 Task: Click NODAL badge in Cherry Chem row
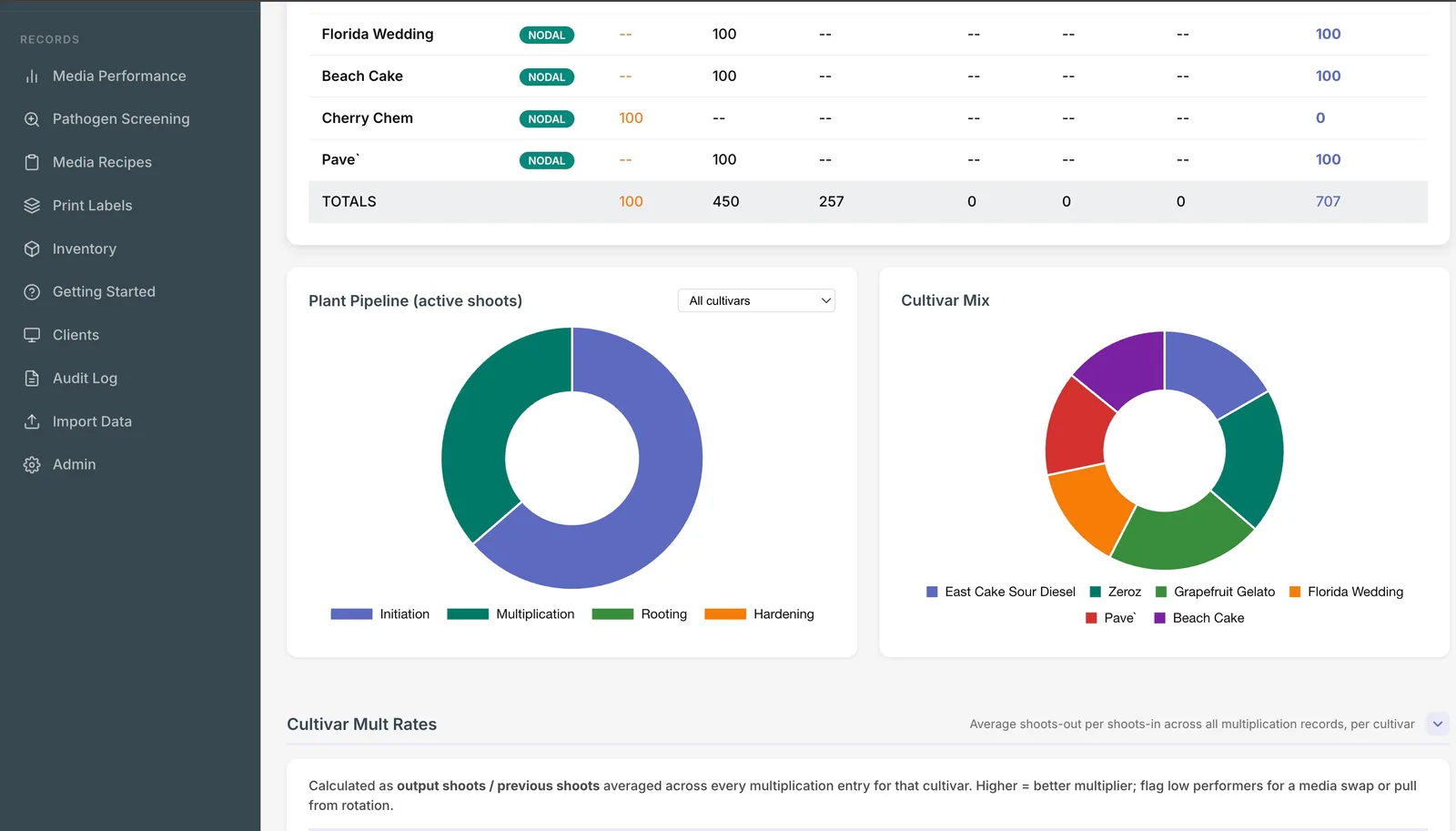[546, 119]
